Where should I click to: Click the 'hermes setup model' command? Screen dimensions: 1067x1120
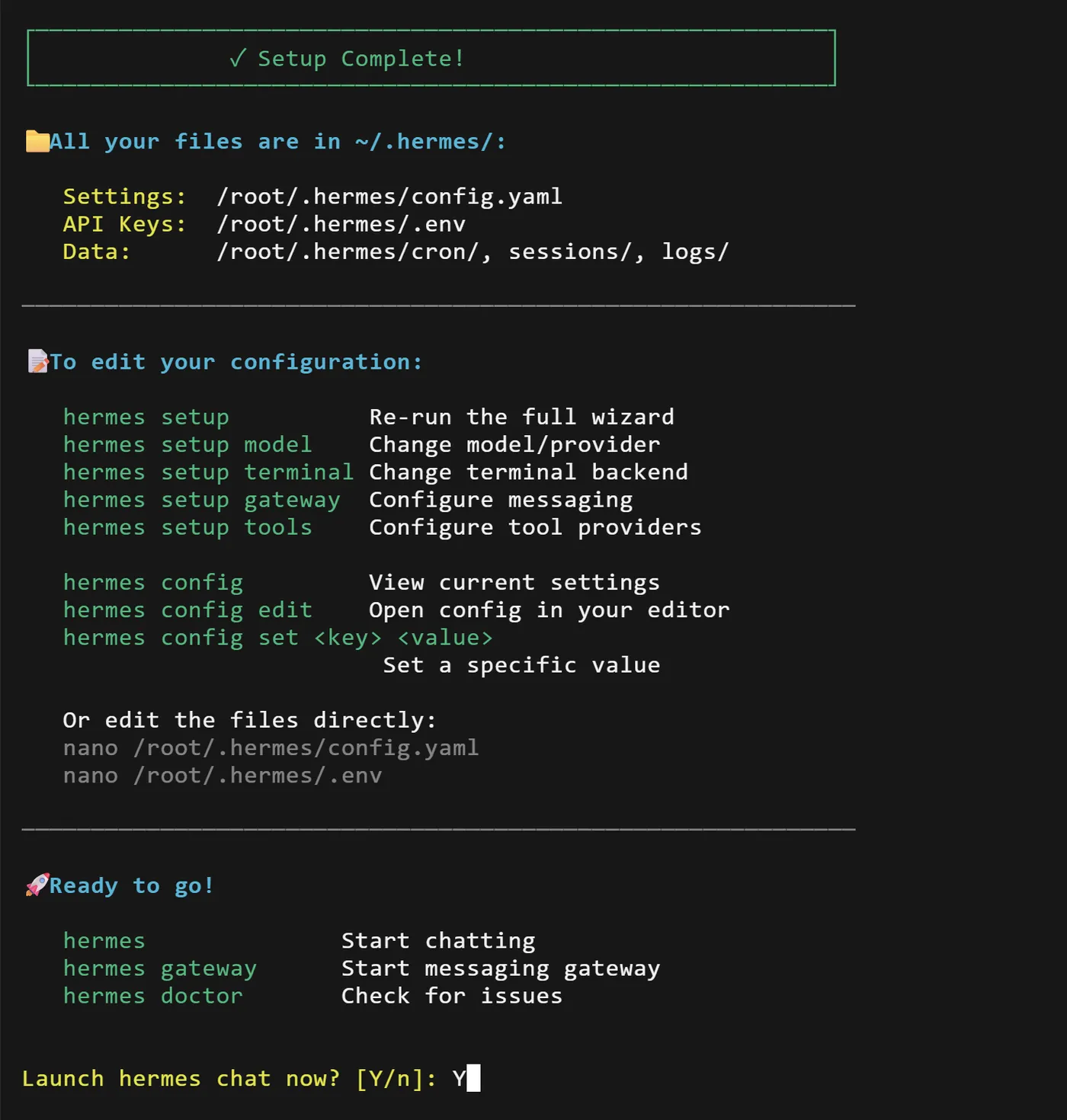pos(187,445)
